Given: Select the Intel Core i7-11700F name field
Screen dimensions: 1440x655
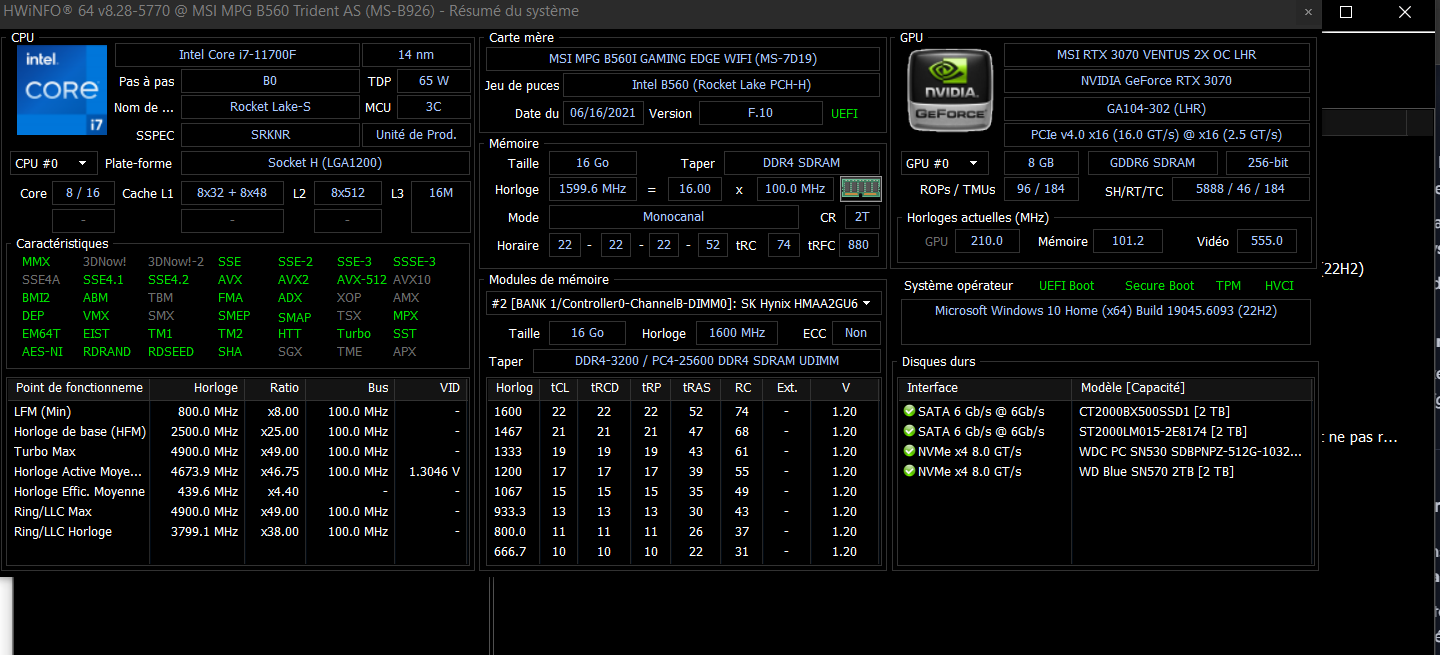Looking at the screenshot, I should point(236,55).
